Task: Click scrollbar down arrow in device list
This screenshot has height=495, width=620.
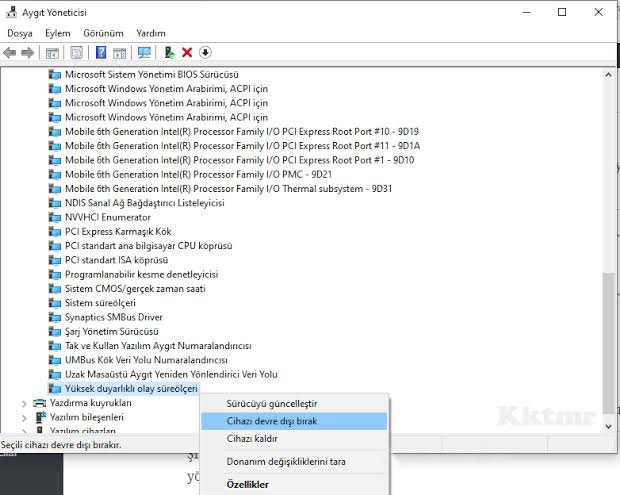Action: point(609,426)
